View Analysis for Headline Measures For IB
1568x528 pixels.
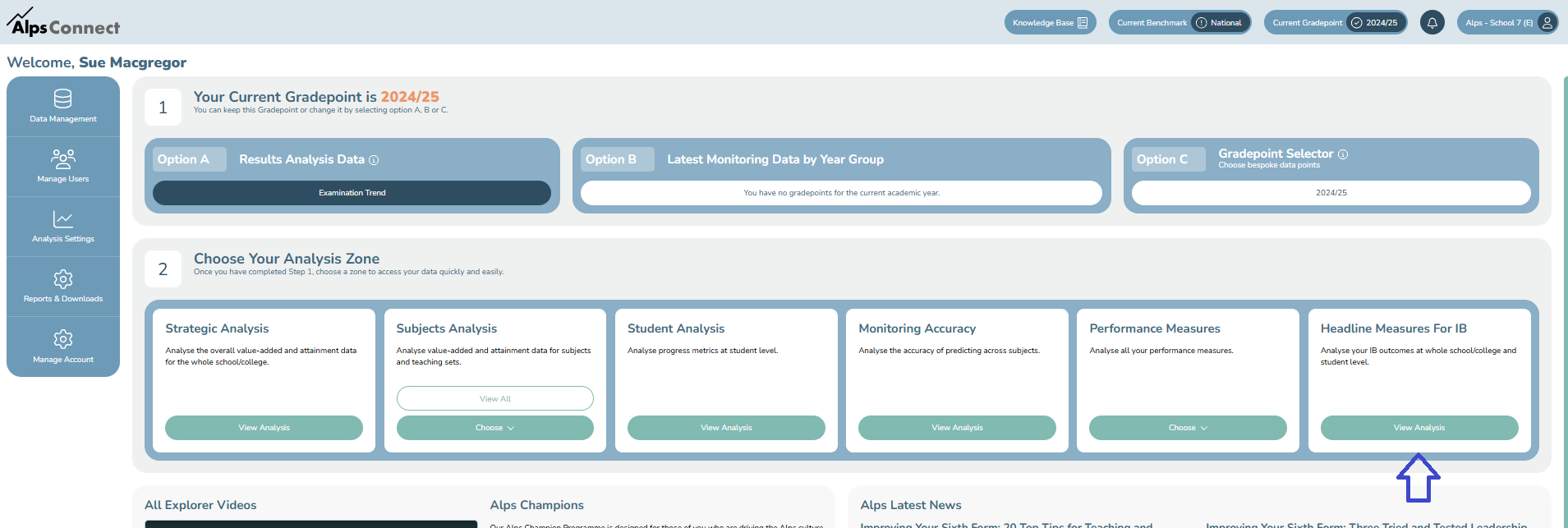click(x=1419, y=428)
